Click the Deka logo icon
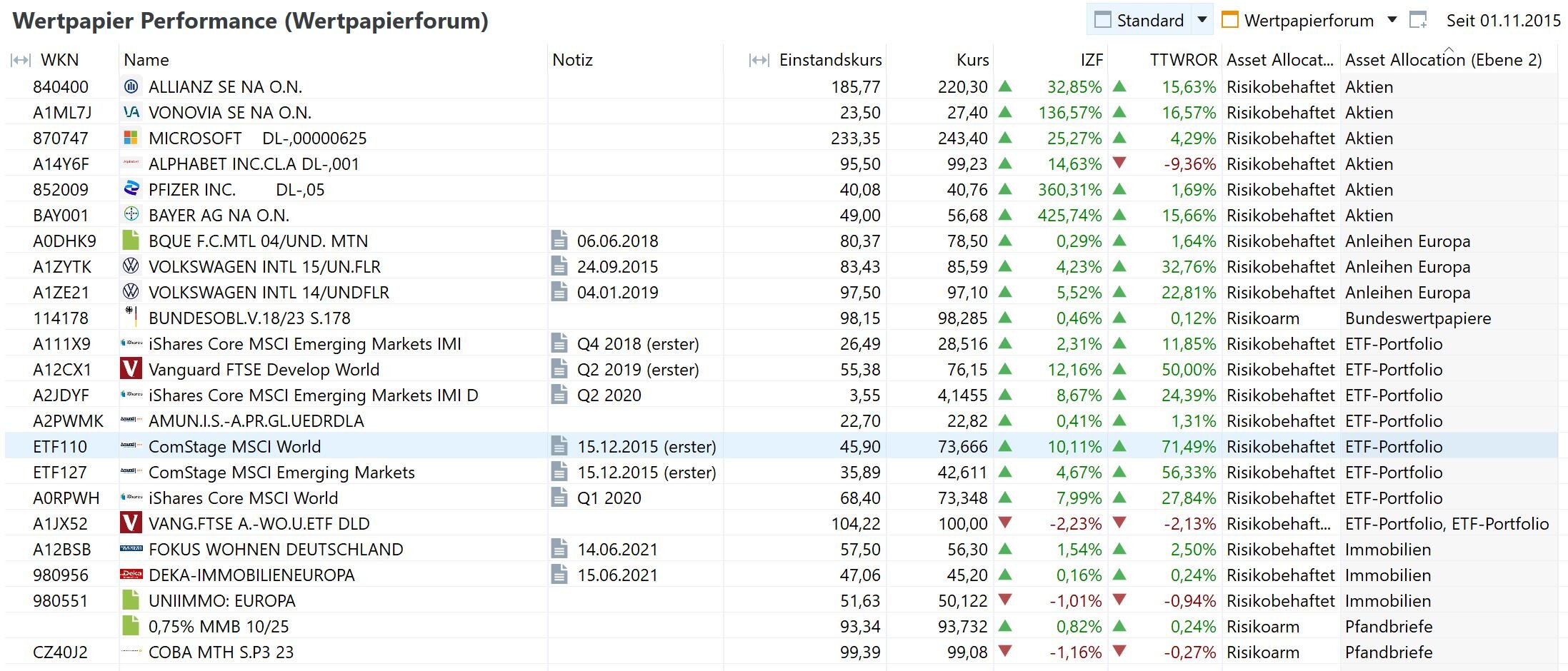1568x671 pixels. coord(131,575)
